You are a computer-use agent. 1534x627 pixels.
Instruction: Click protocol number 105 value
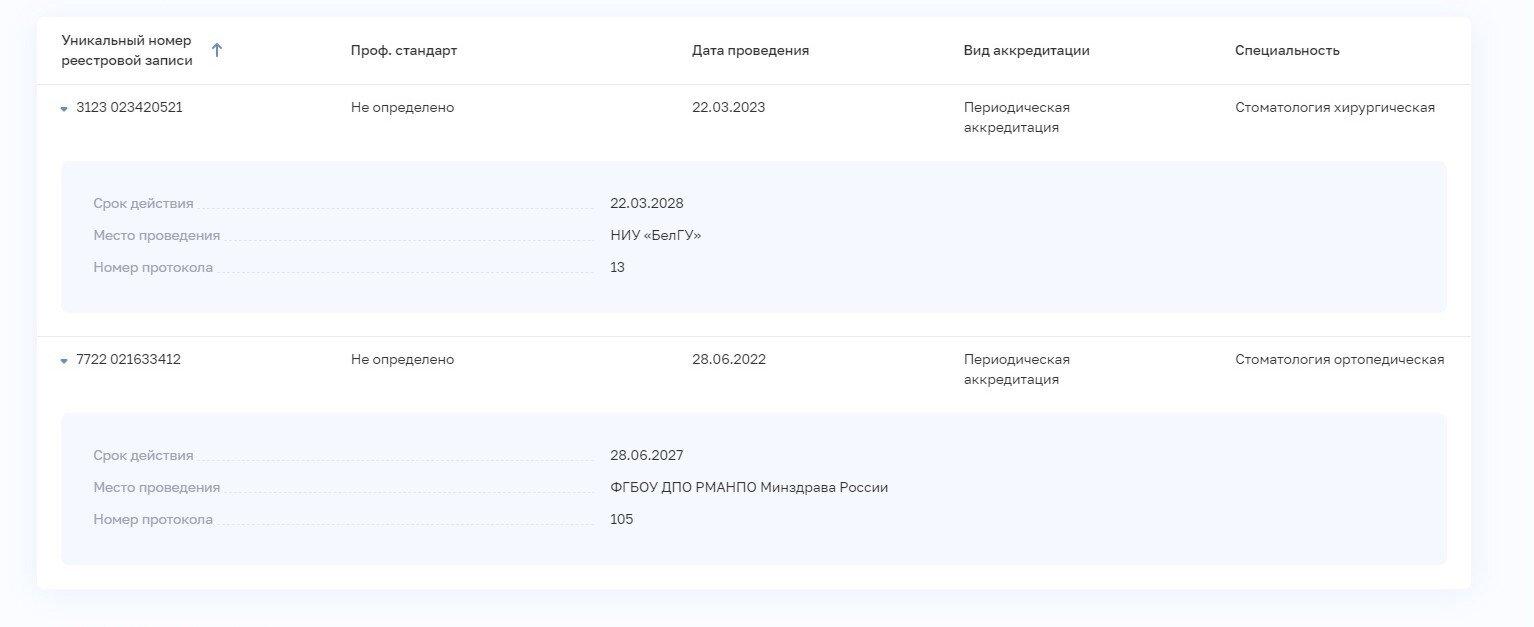[622, 519]
